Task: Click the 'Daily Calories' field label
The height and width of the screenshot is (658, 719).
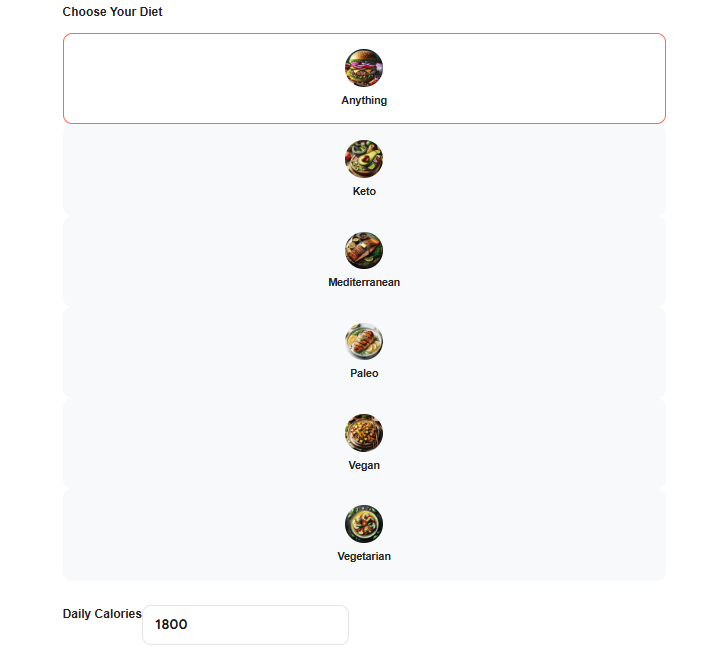Action: coord(102,614)
